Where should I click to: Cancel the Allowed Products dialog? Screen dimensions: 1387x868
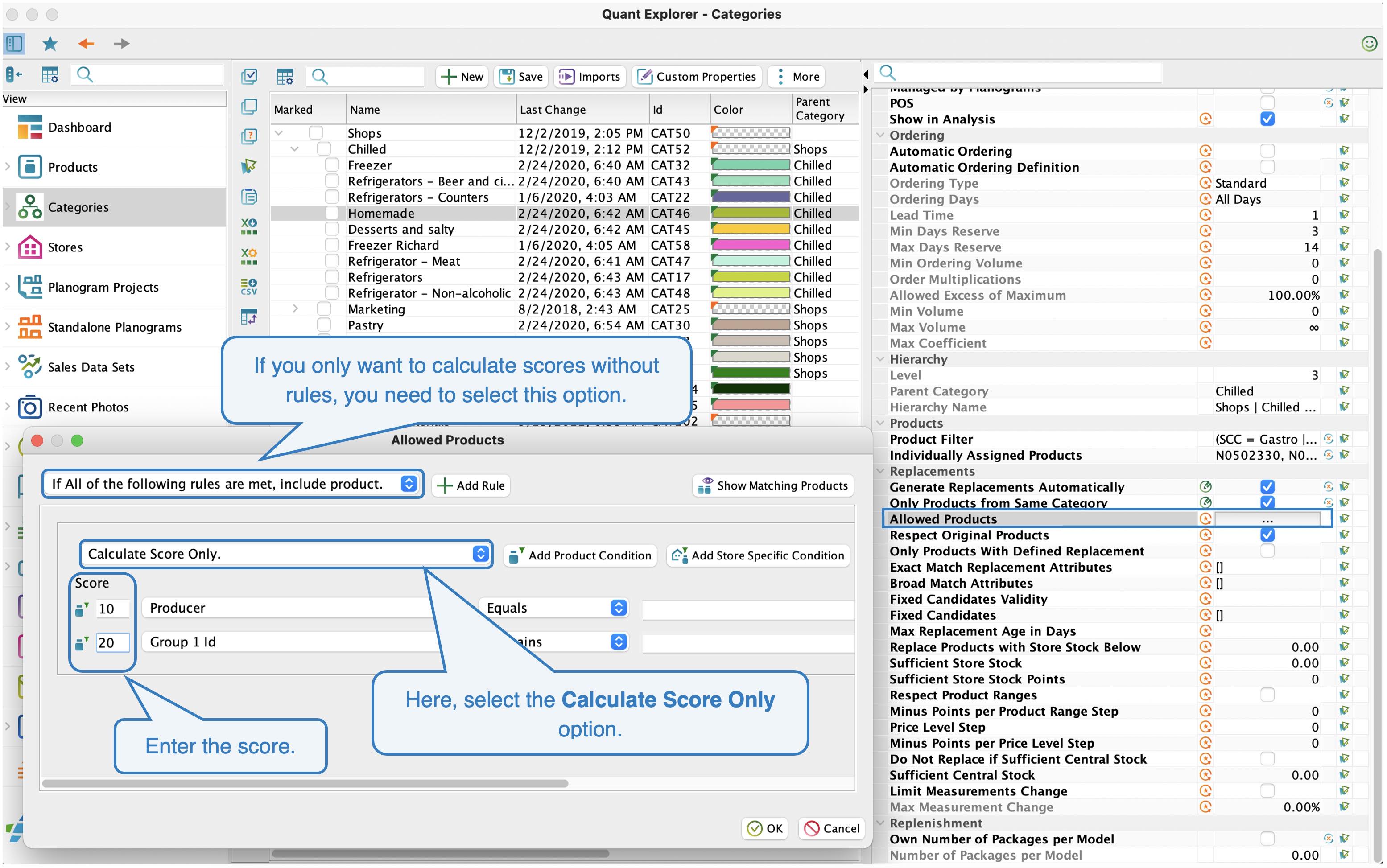831,828
